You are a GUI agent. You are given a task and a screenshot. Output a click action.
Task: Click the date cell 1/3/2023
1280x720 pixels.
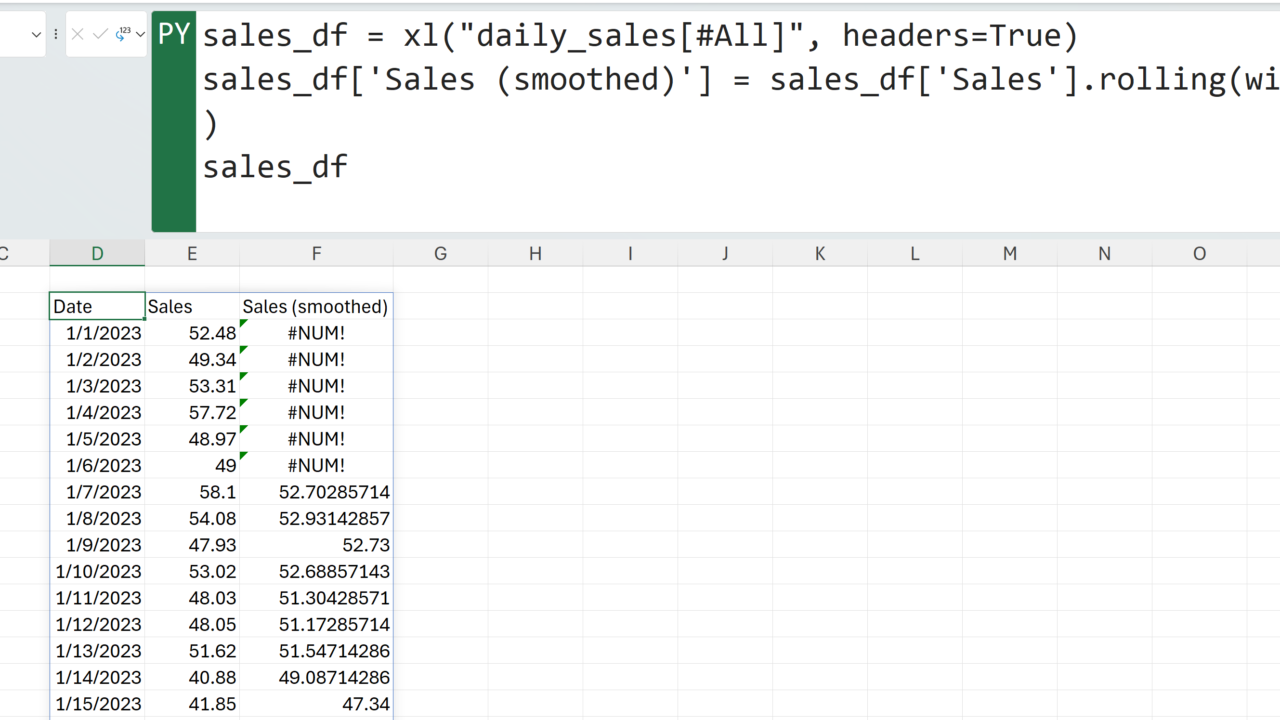coord(97,386)
